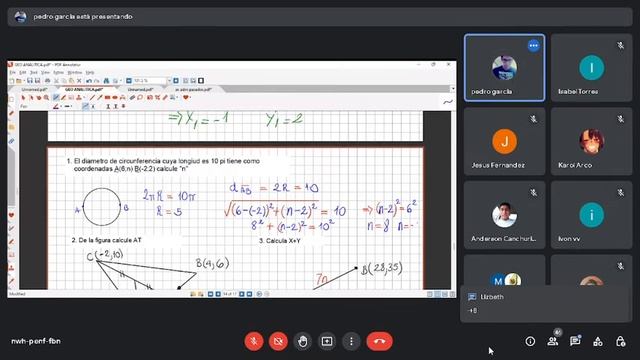
Task: Open Window menu in PDF Annotator
Action: pyautogui.click(x=75, y=72)
